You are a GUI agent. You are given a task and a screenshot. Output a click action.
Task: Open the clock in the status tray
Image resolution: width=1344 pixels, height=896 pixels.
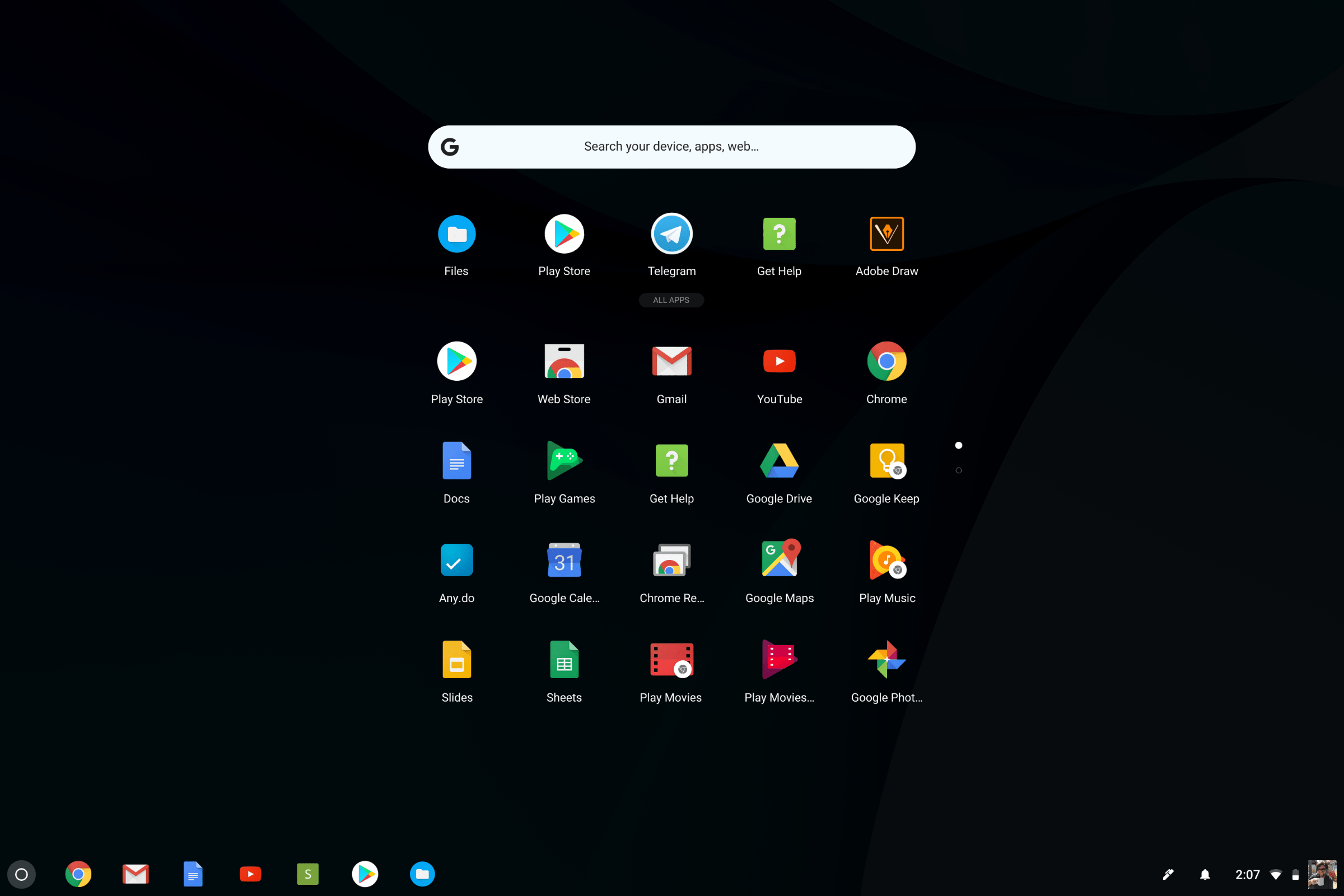coord(1247,874)
